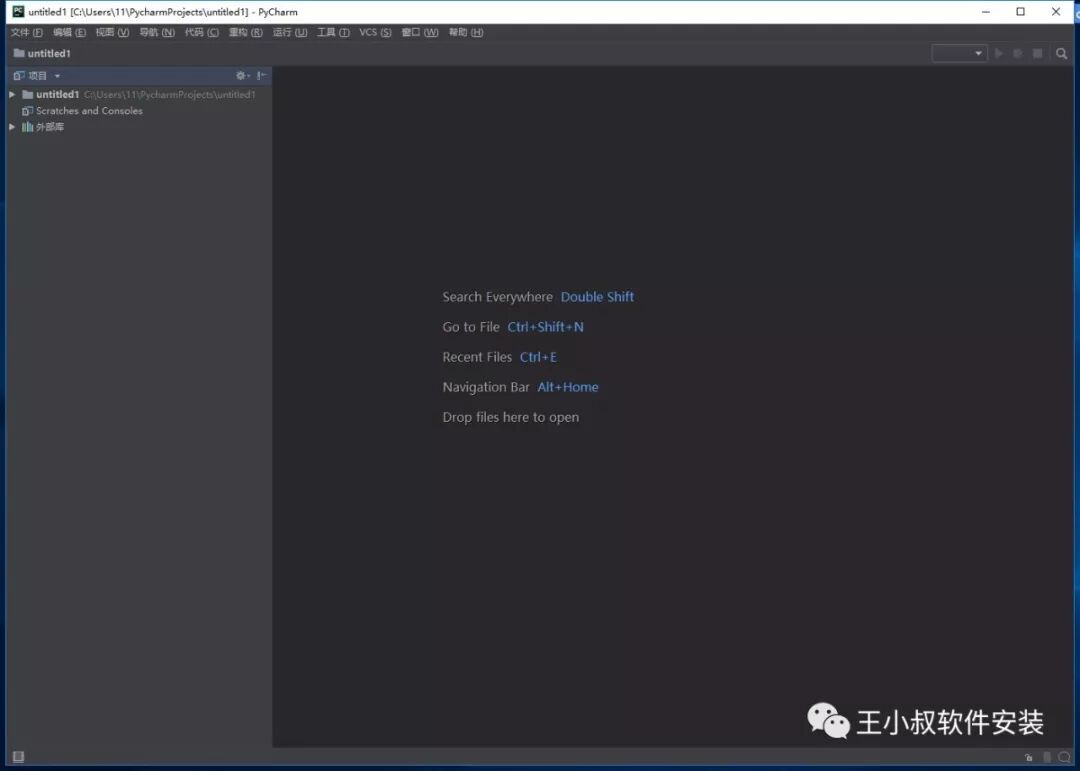Click the Ctrl+E shortcut text
1080x771 pixels.
[538, 357]
